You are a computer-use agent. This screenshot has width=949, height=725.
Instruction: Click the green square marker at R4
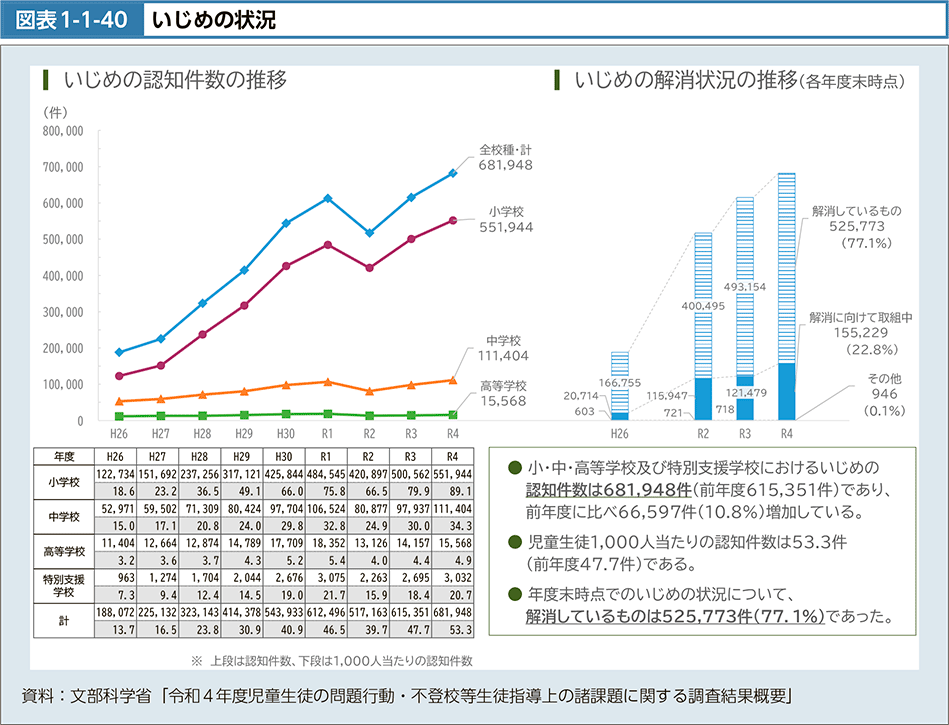point(452,414)
